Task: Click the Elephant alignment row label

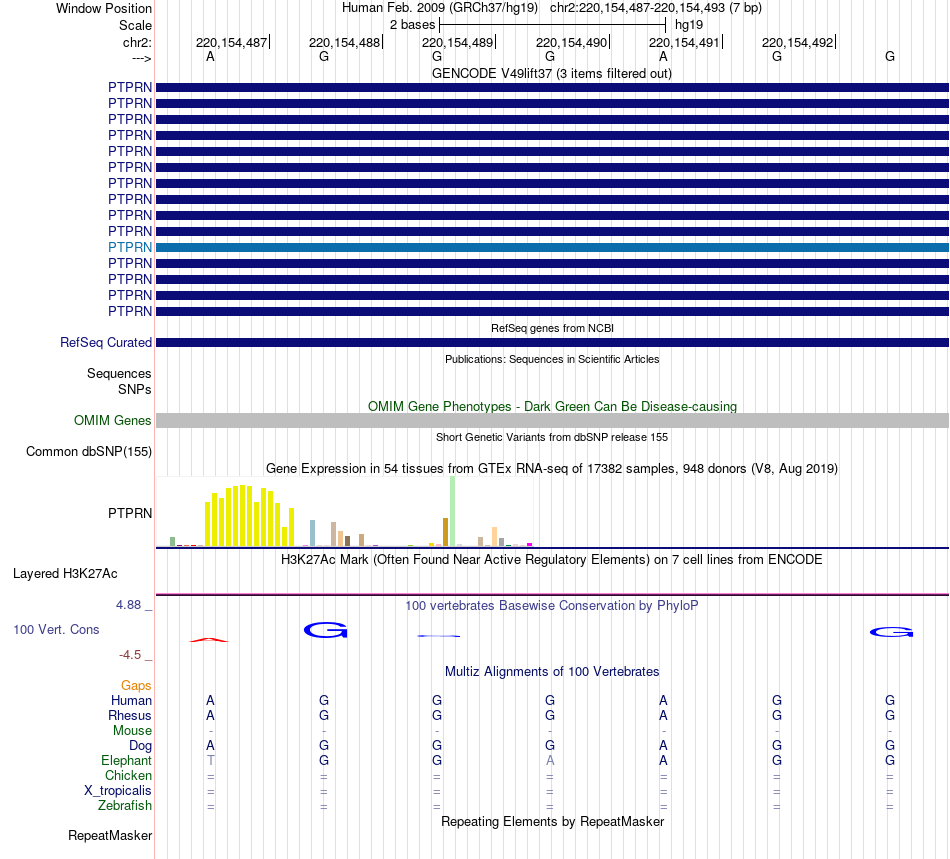Action: click(x=126, y=760)
